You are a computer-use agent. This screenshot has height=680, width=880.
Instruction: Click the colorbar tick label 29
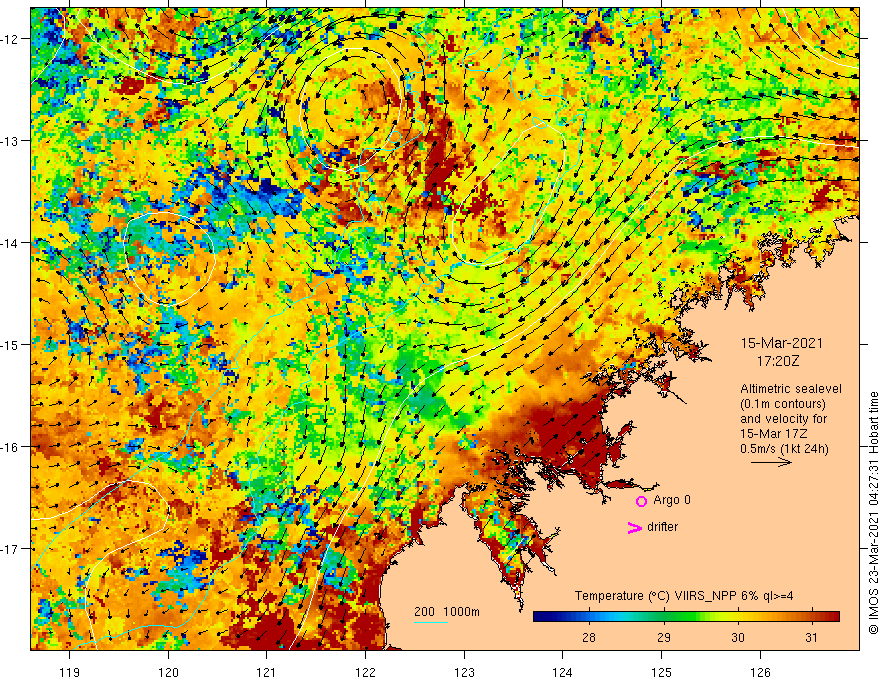tap(663, 637)
